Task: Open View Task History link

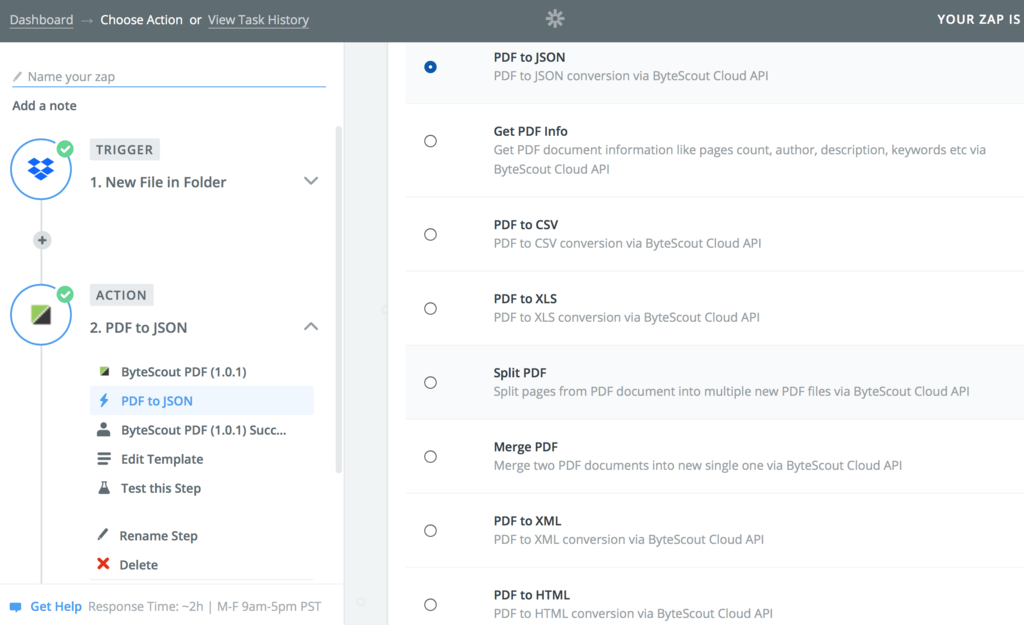Action: pos(258,20)
